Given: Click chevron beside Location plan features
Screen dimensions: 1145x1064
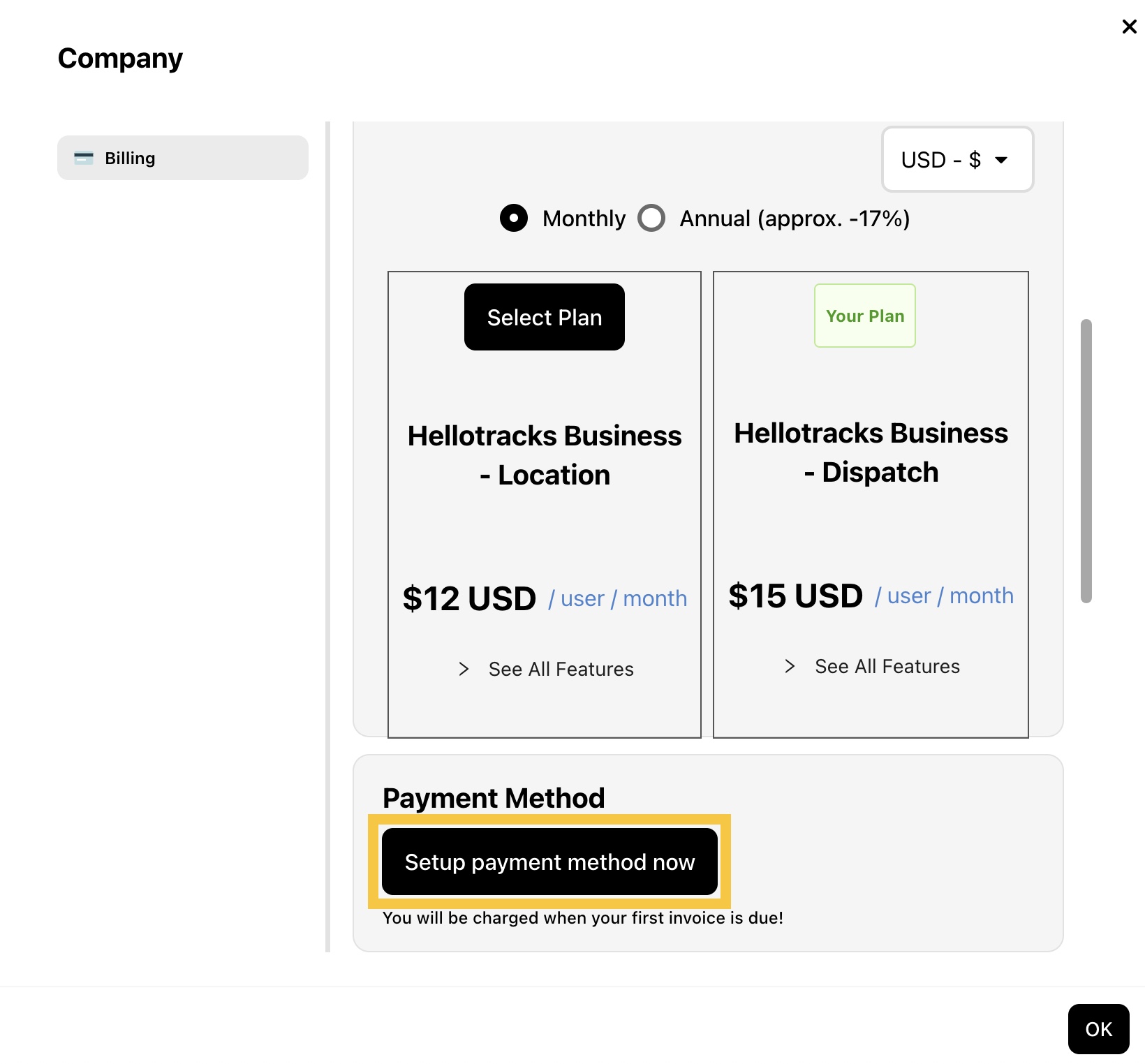Looking at the screenshot, I should 464,669.
